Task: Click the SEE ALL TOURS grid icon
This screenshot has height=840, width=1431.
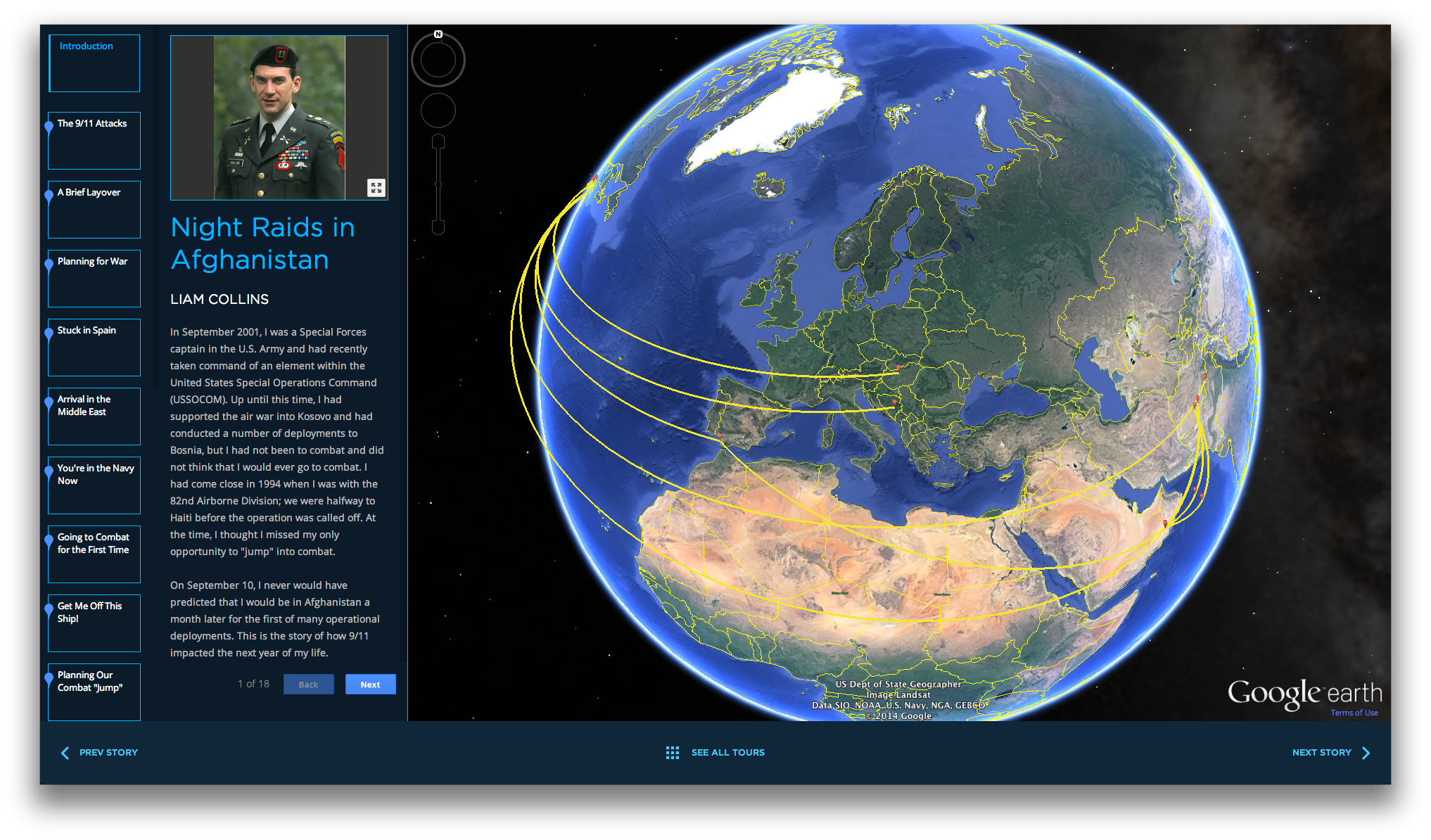Action: [671, 752]
